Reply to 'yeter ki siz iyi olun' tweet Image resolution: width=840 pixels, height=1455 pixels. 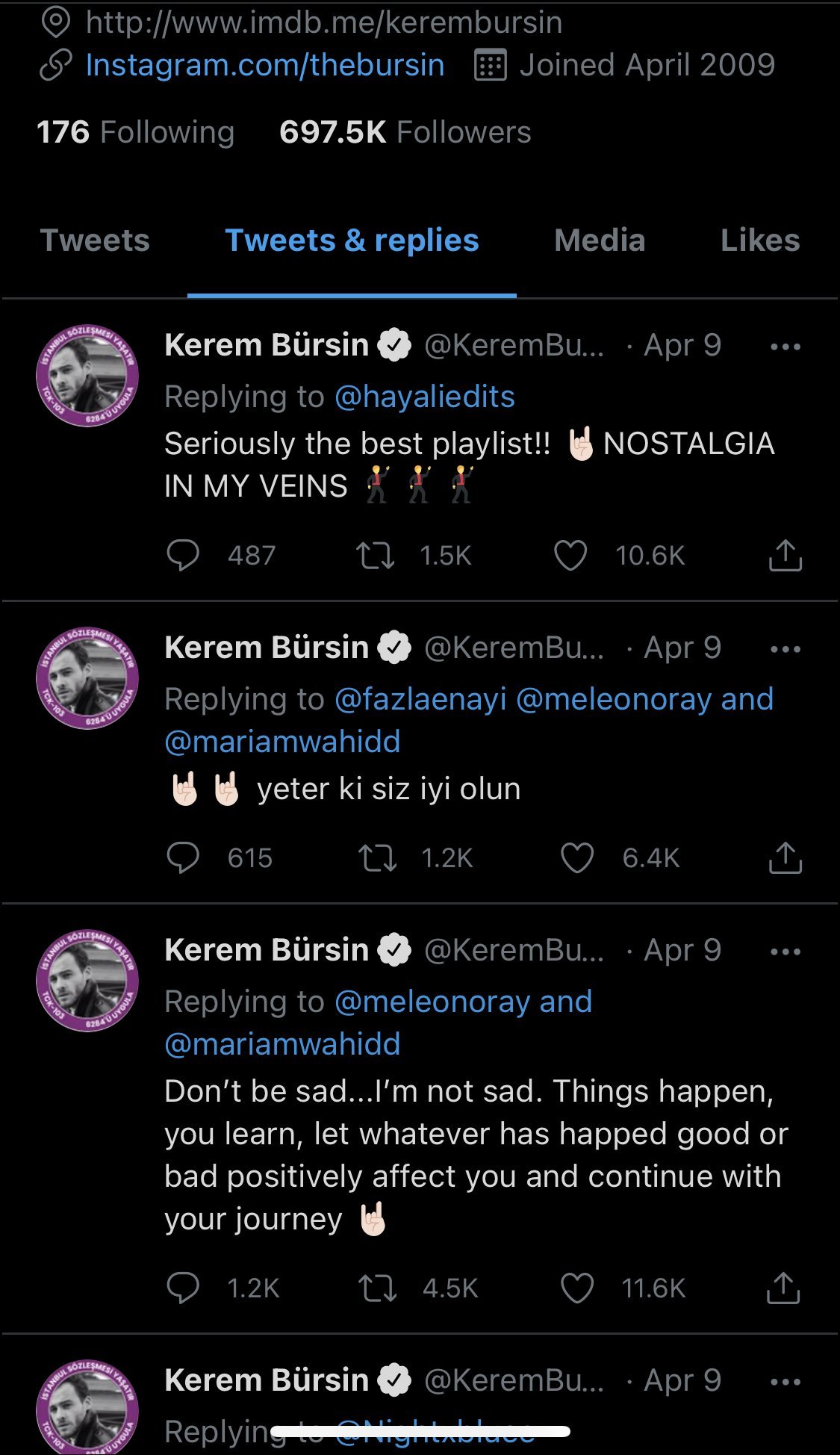pyautogui.click(x=183, y=858)
